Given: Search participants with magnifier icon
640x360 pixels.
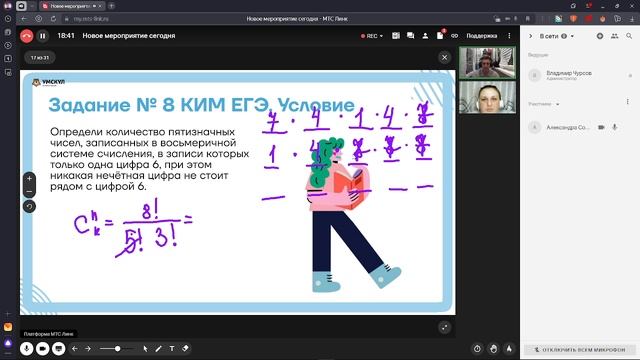Looking at the screenshot, I should (629, 36).
